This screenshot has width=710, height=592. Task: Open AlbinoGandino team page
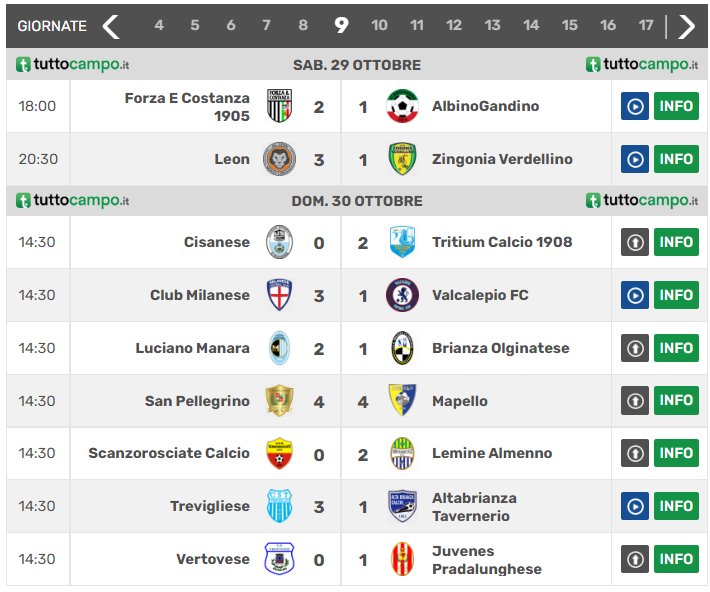[485, 106]
